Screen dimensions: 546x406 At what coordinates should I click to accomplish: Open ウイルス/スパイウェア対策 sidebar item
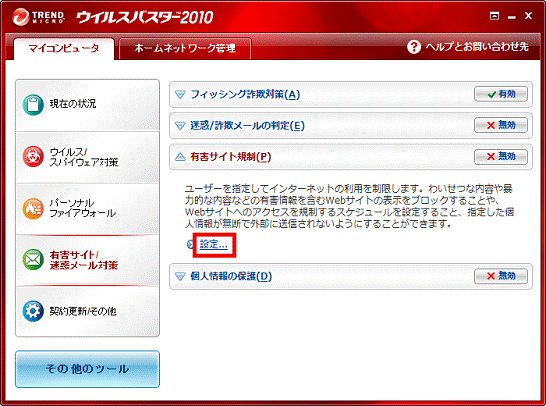(x=87, y=157)
